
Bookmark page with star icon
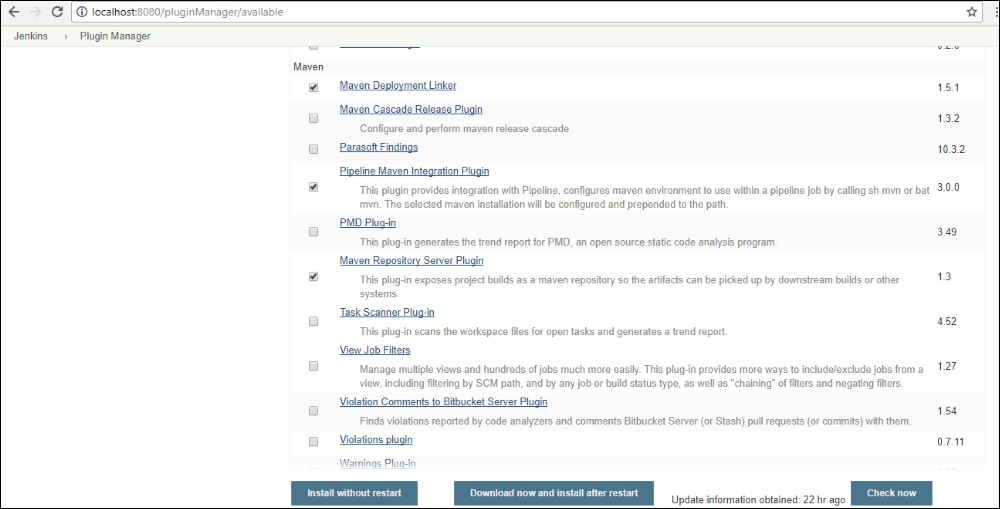click(971, 11)
